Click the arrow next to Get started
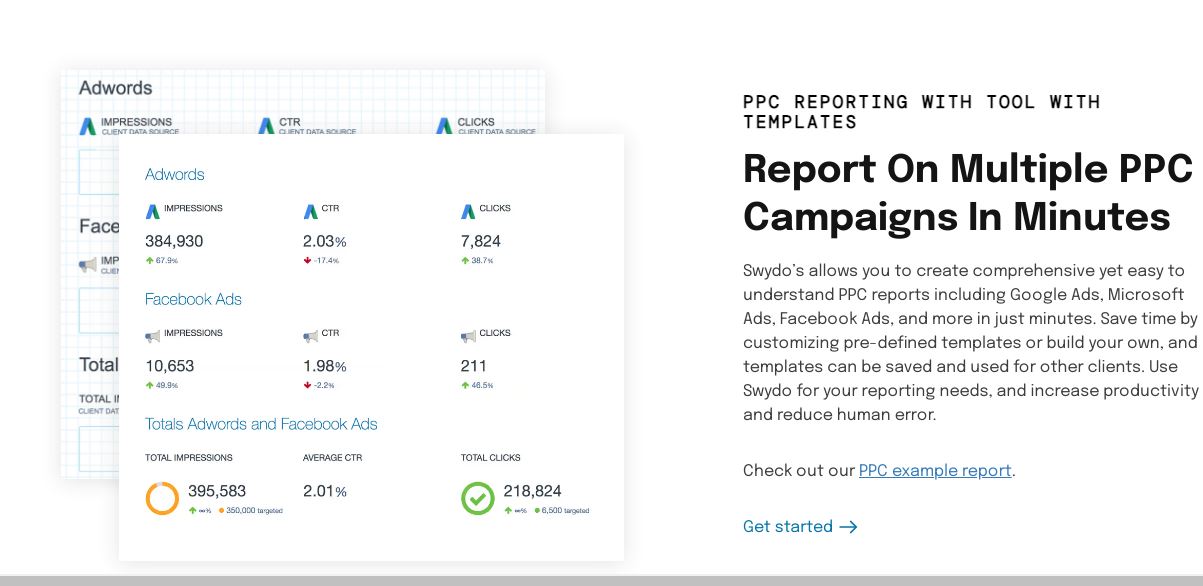The image size is (1203, 586). pyautogui.click(x=848, y=527)
